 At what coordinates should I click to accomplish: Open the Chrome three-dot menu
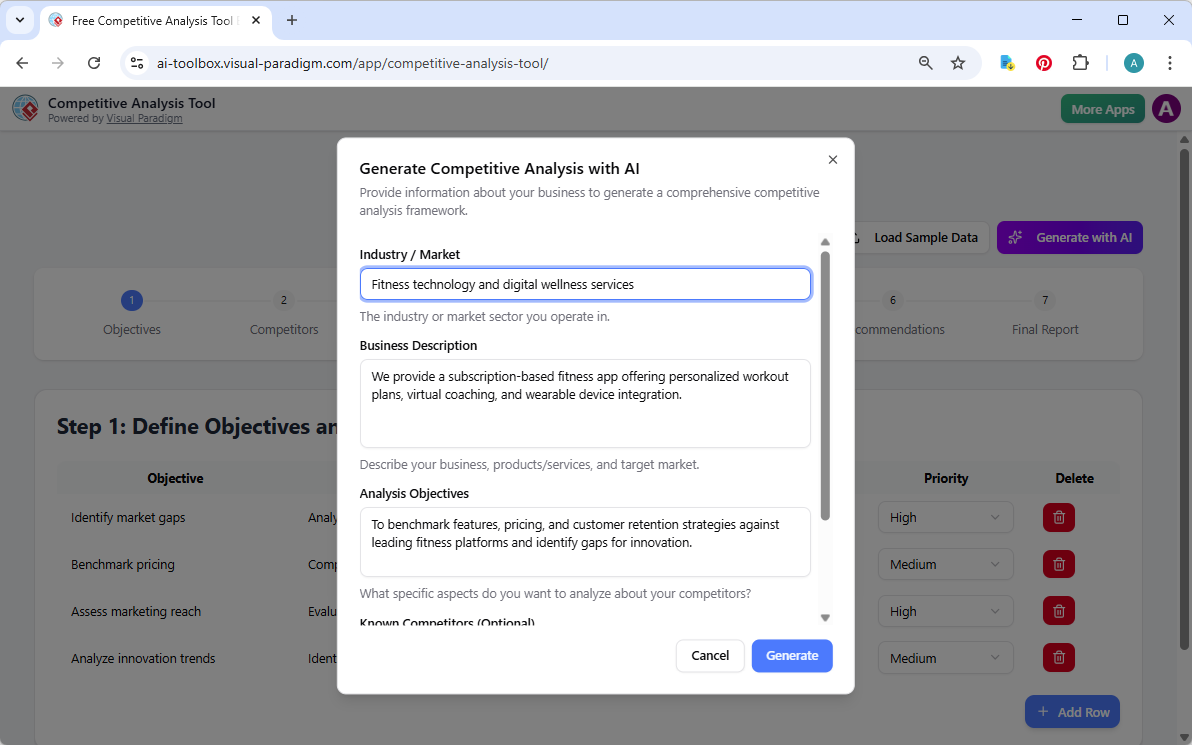click(1170, 62)
